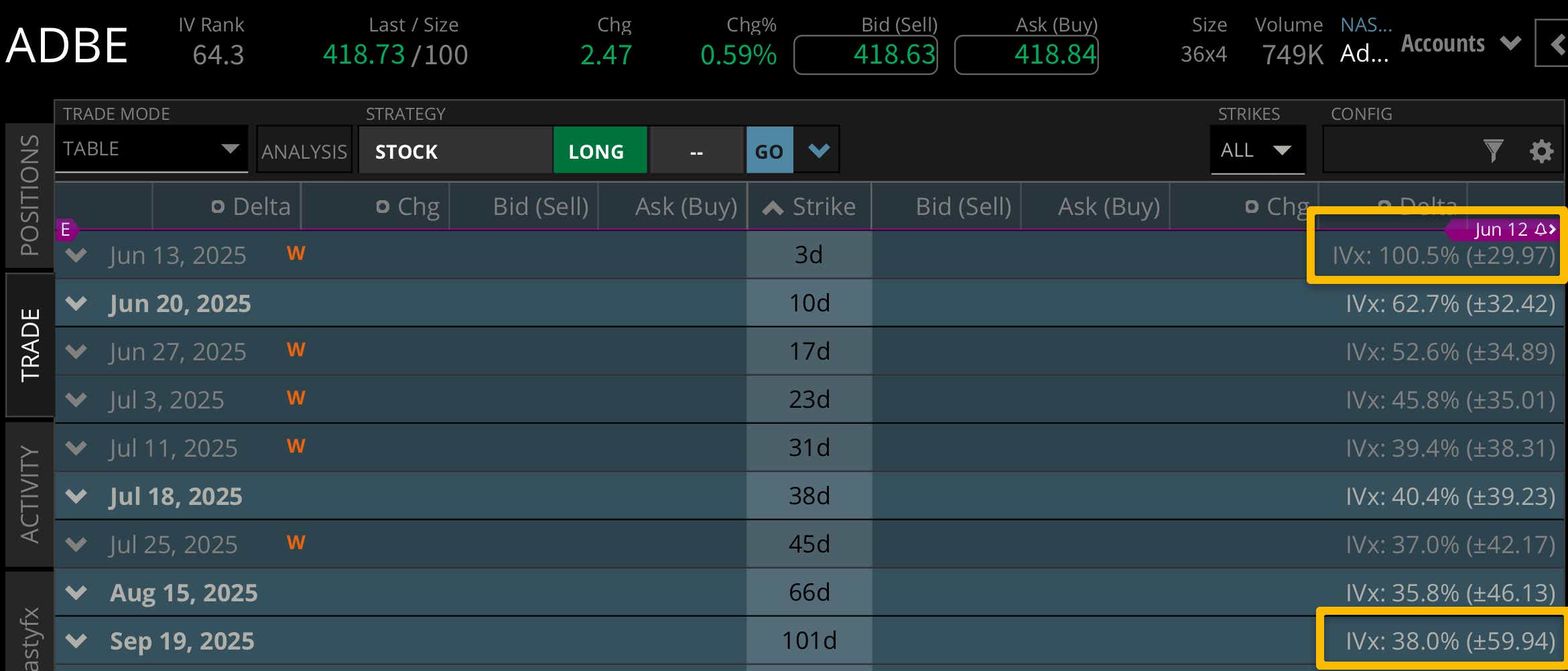The image size is (1568, 671).
Task: Click the ANALYSIS button
Action: click(x=304, y=151)
